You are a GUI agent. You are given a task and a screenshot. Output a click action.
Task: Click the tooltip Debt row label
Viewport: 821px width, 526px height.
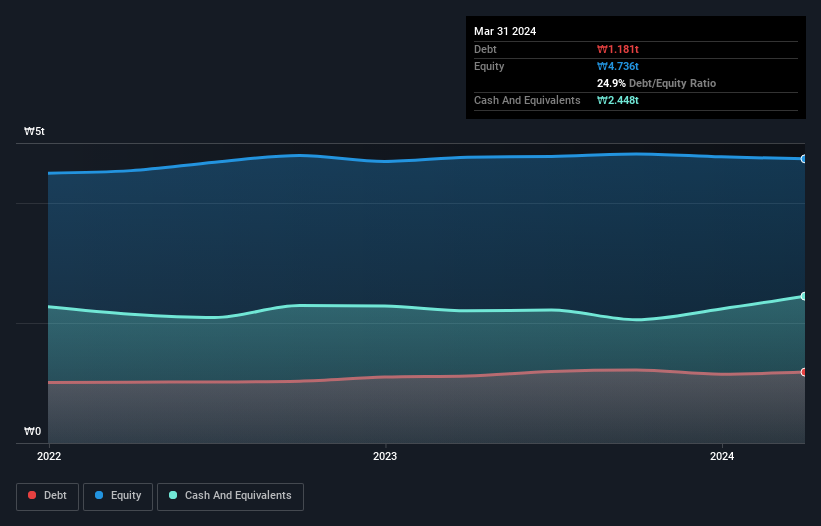485,49
